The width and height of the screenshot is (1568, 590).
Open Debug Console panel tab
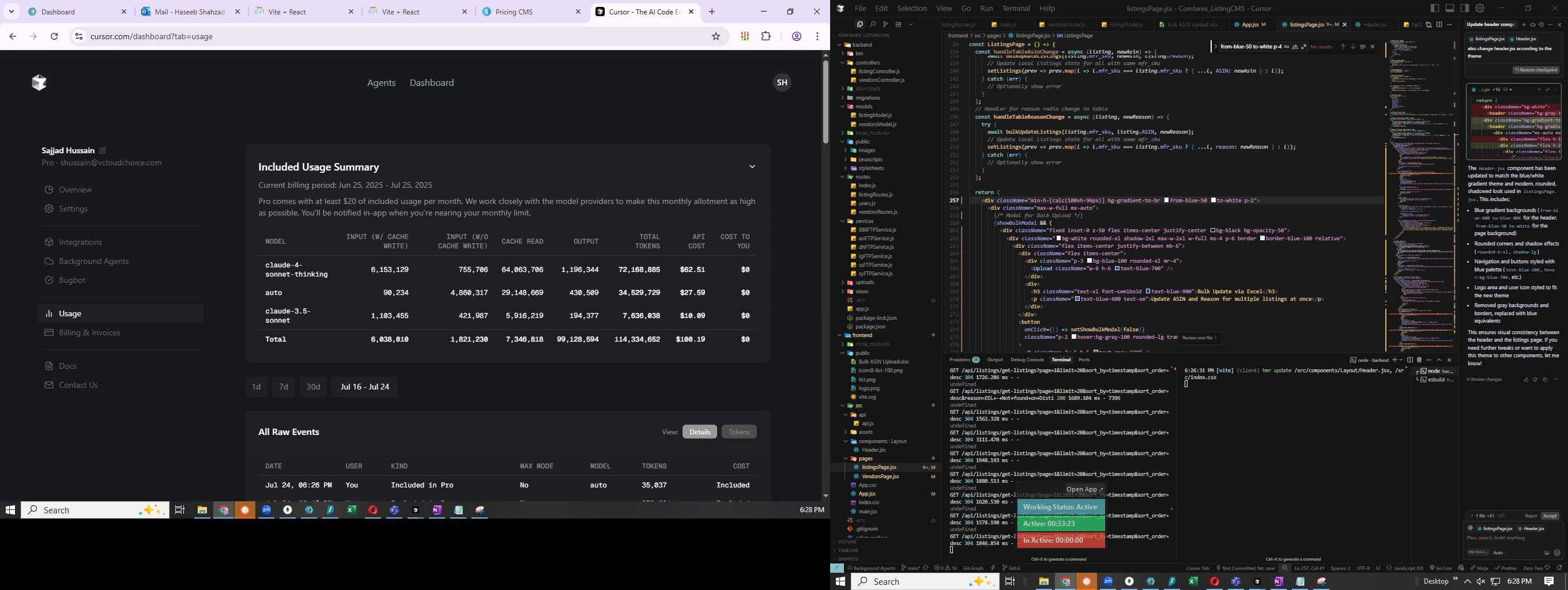pyautogui.click(x=1027, y=360)
